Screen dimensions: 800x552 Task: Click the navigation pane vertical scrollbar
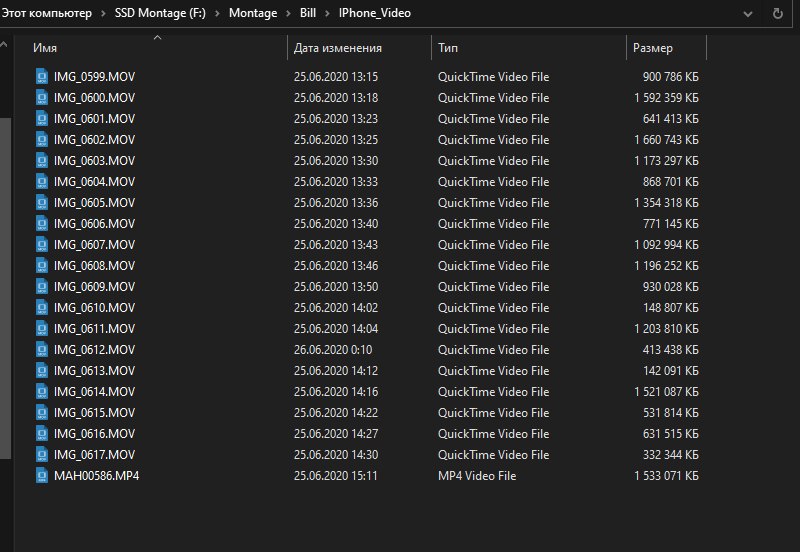point(5,288)
